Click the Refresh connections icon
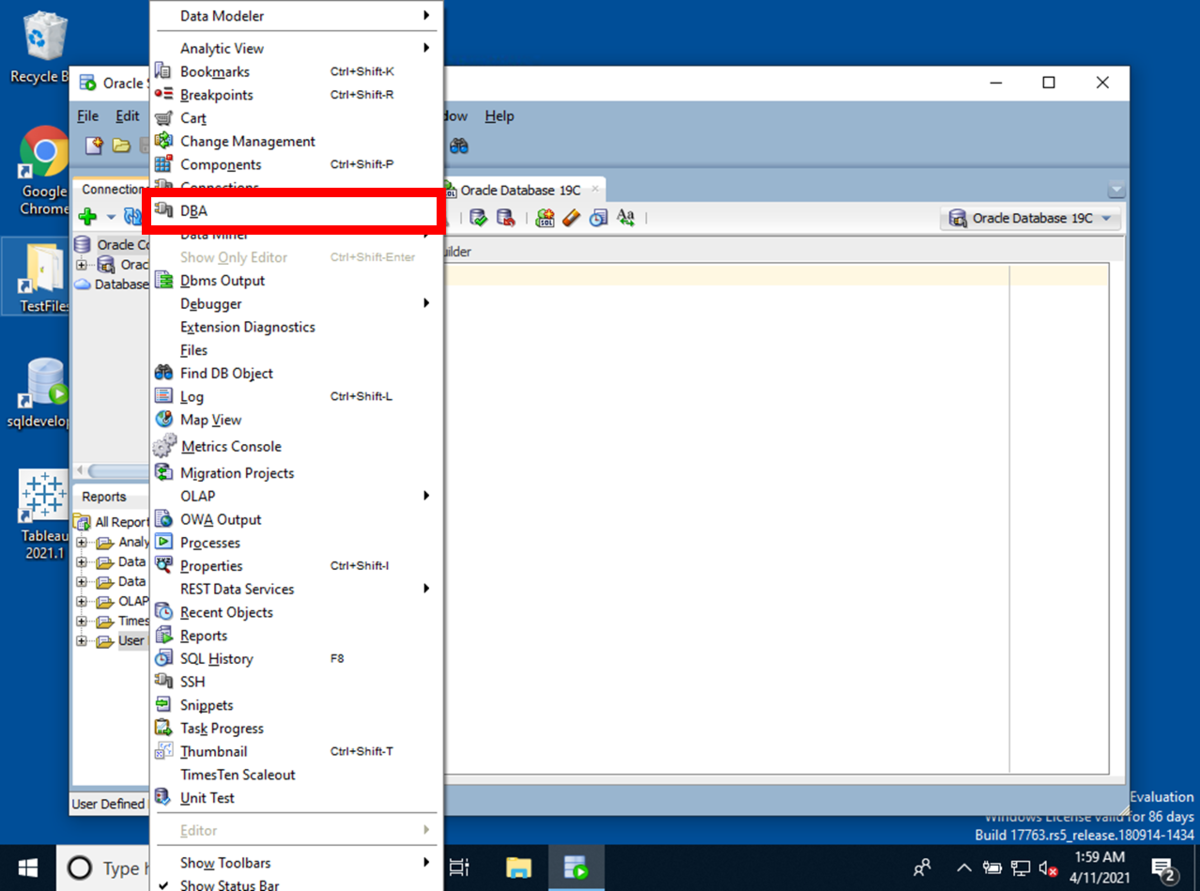The height and width of the screenshot is (891, 1200). pyautogui.click(x=131, y=216)
